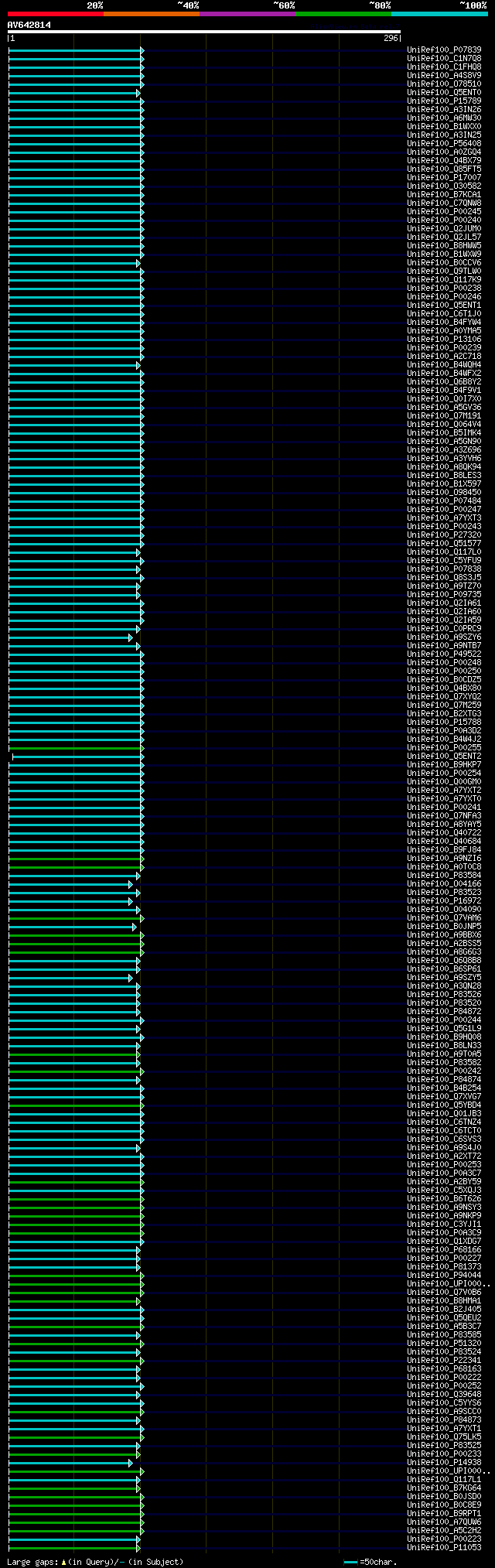Click the UniRef100_O78510 entry
The height and width of the screenshot is (1568, 495).
click(x=444, y=84)
